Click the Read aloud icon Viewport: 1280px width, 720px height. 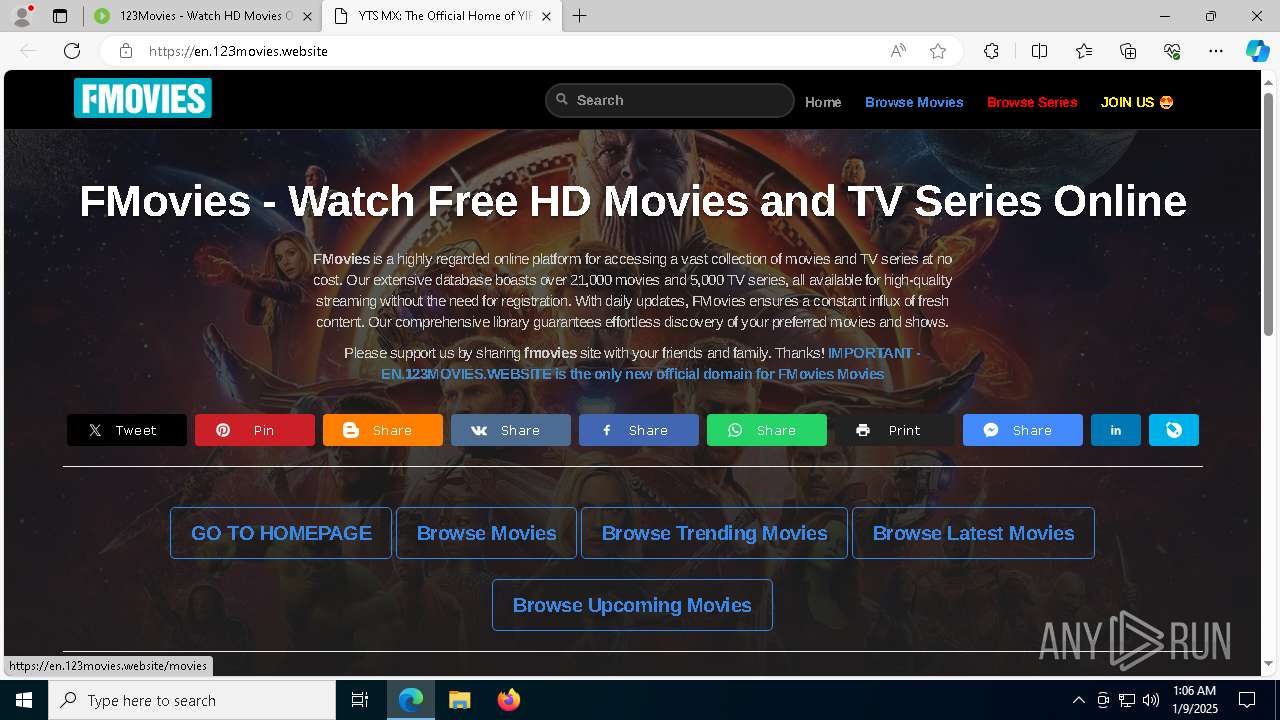point(898,51)
